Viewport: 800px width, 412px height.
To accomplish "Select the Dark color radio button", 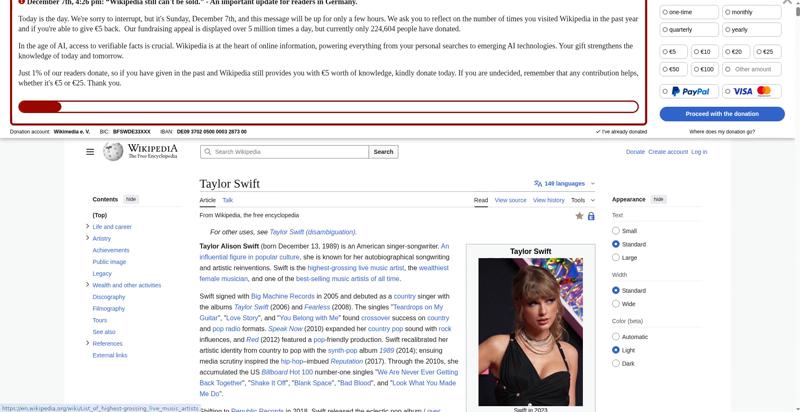I will click(616, 364).
